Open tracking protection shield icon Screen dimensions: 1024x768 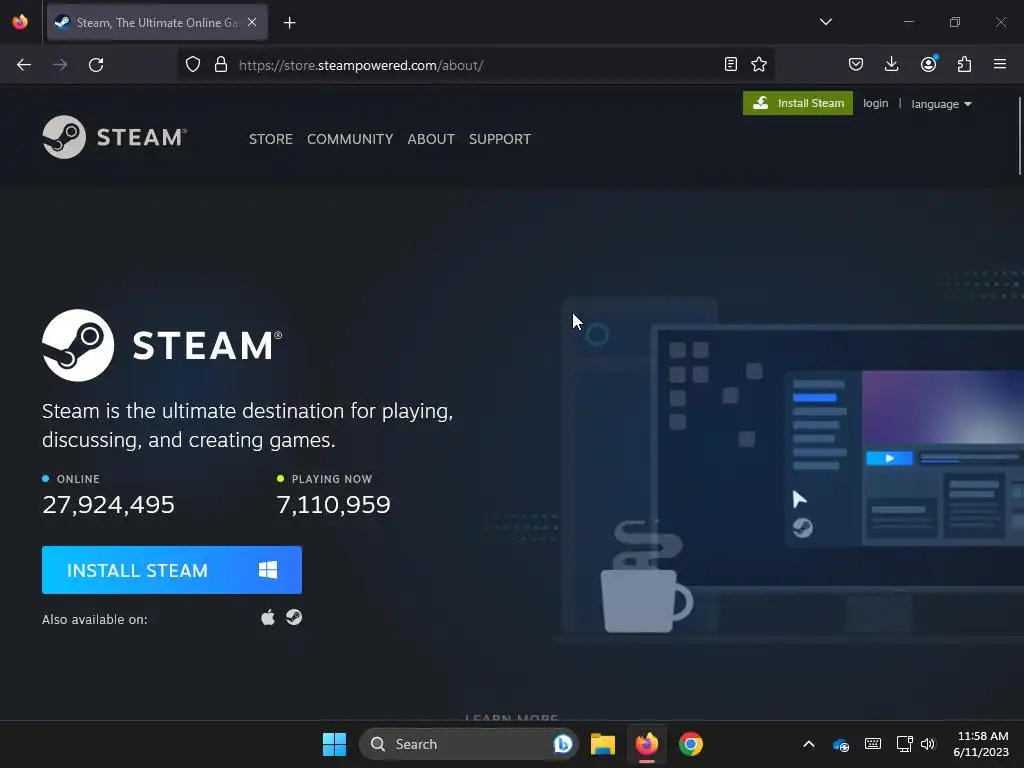pyautogui.click(x=193, y=65)
